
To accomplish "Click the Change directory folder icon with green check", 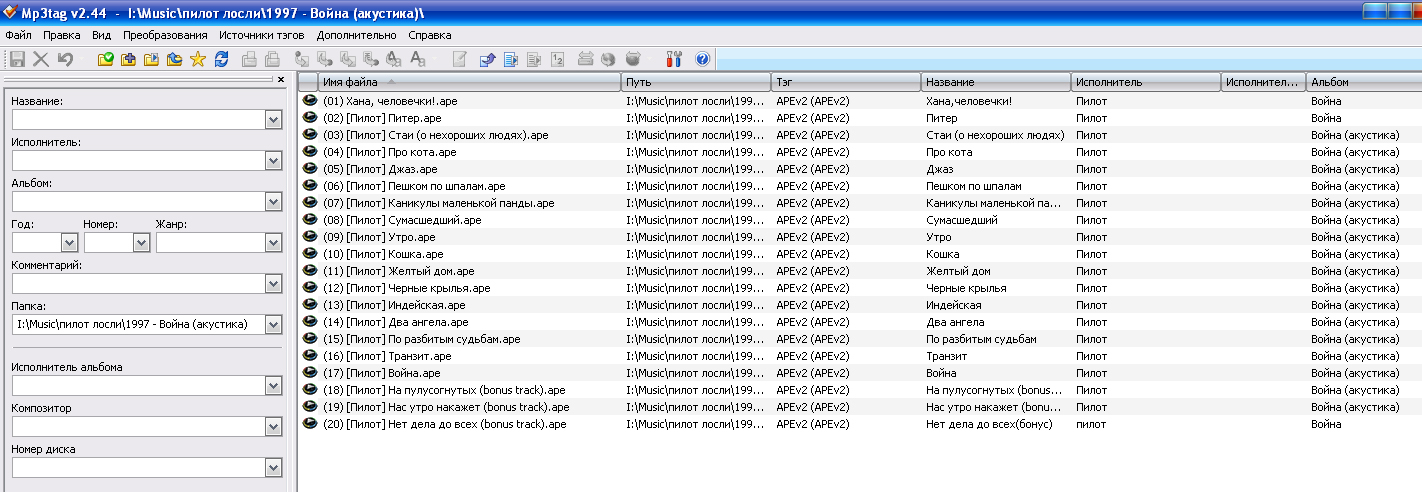I will click(105, 59).
